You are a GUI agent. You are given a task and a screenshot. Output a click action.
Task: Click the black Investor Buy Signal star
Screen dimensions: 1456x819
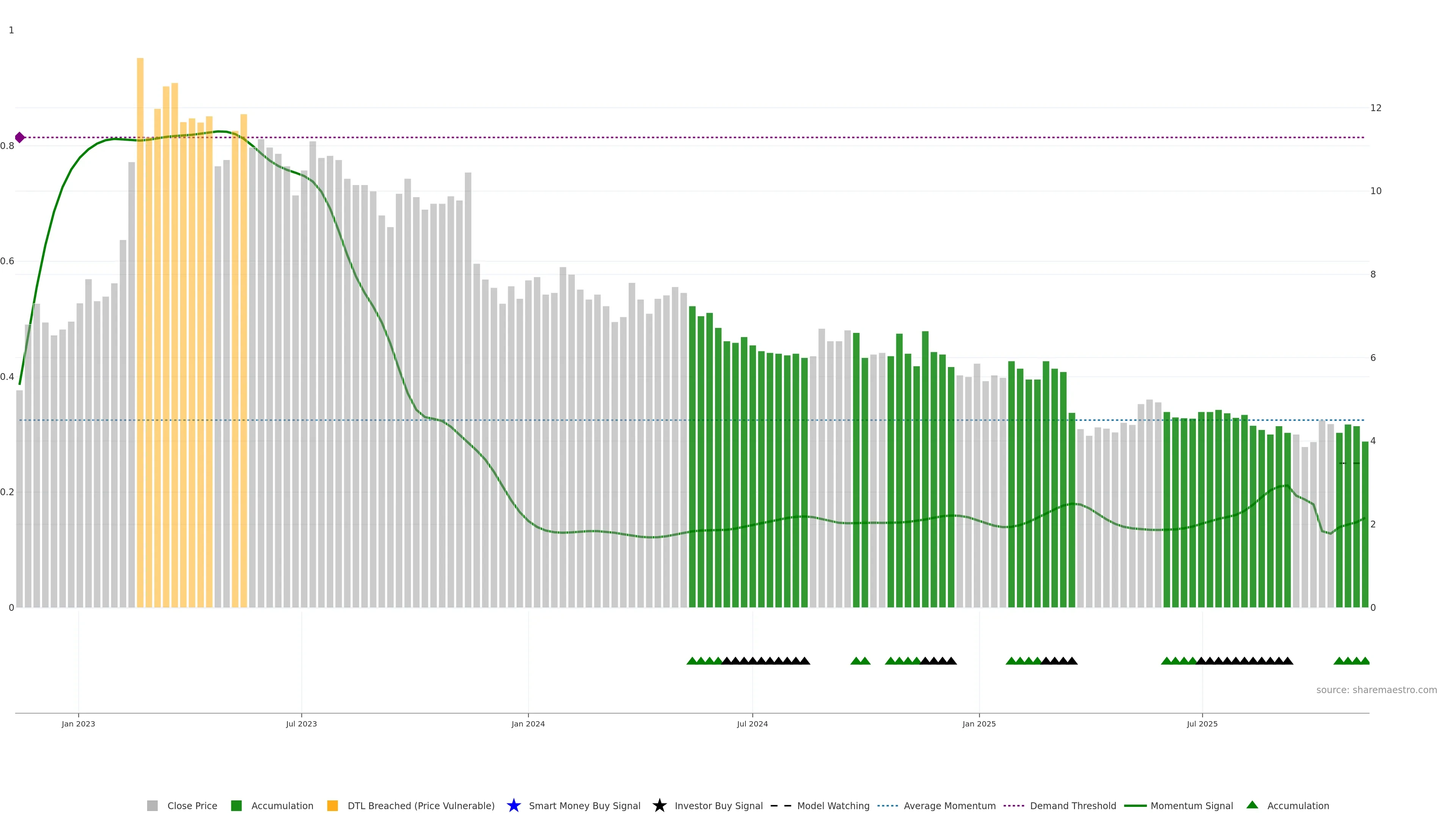pyautogui.click(x=659, y=805)
